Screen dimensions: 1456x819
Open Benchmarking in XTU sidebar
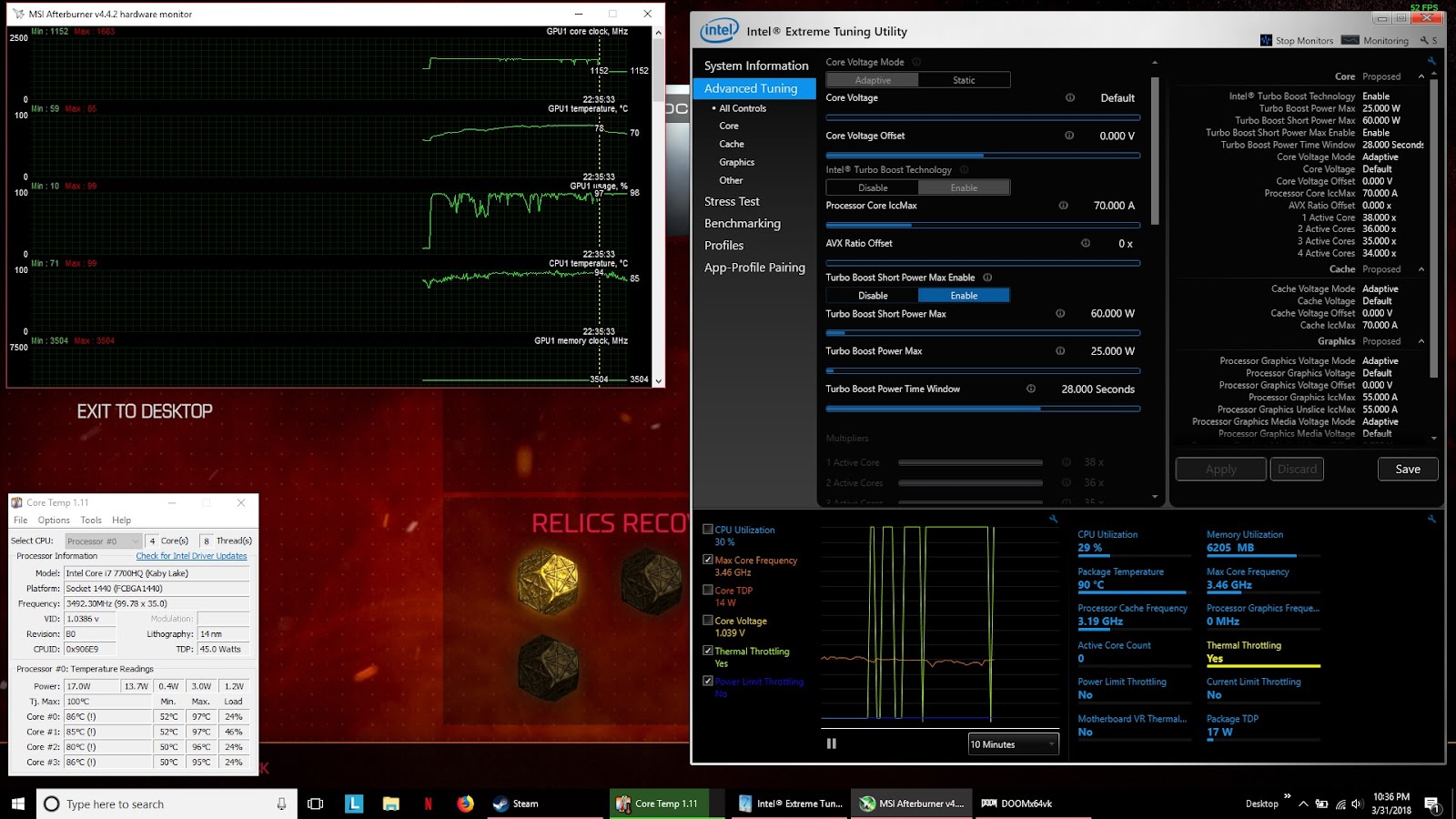point(743,223)
